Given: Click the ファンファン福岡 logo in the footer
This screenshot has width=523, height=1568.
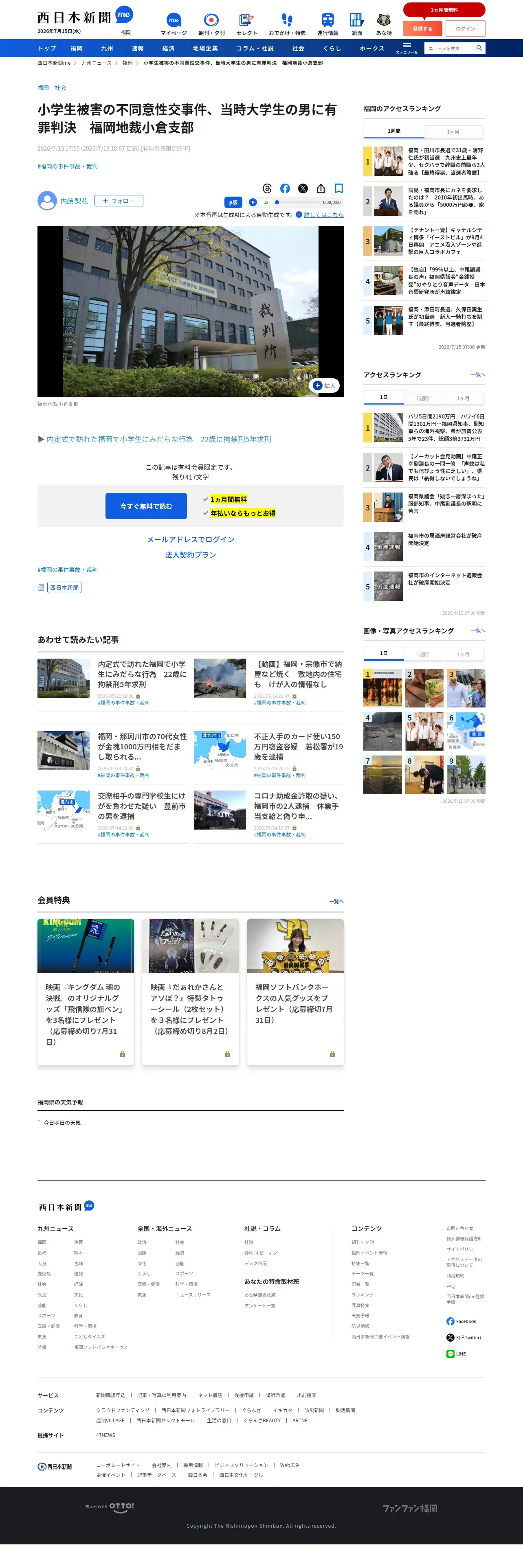Looking at the screenshot, I should [x=410, y=1508].
